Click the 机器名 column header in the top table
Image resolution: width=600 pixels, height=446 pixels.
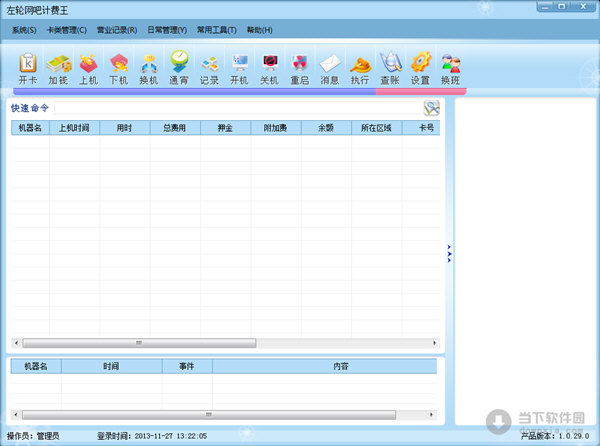coord(30,128)
